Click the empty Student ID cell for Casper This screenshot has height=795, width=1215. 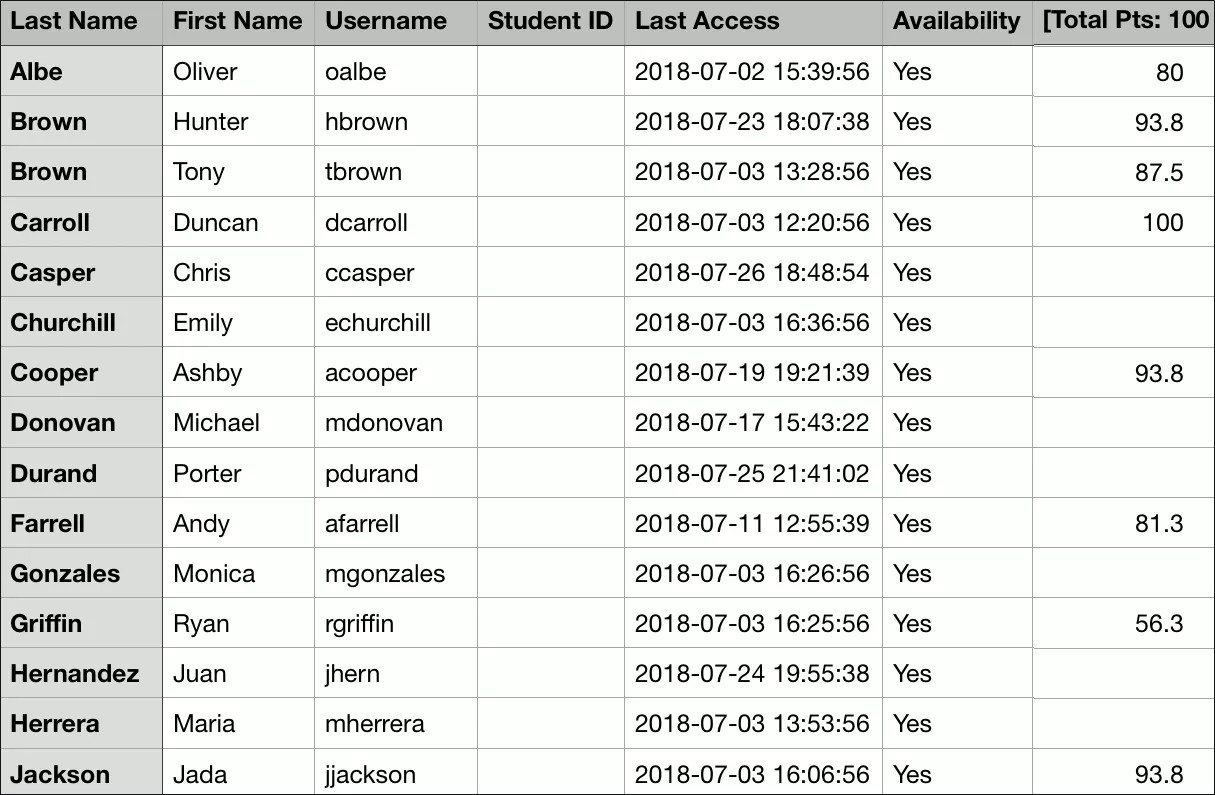click(x=550, y=273)
